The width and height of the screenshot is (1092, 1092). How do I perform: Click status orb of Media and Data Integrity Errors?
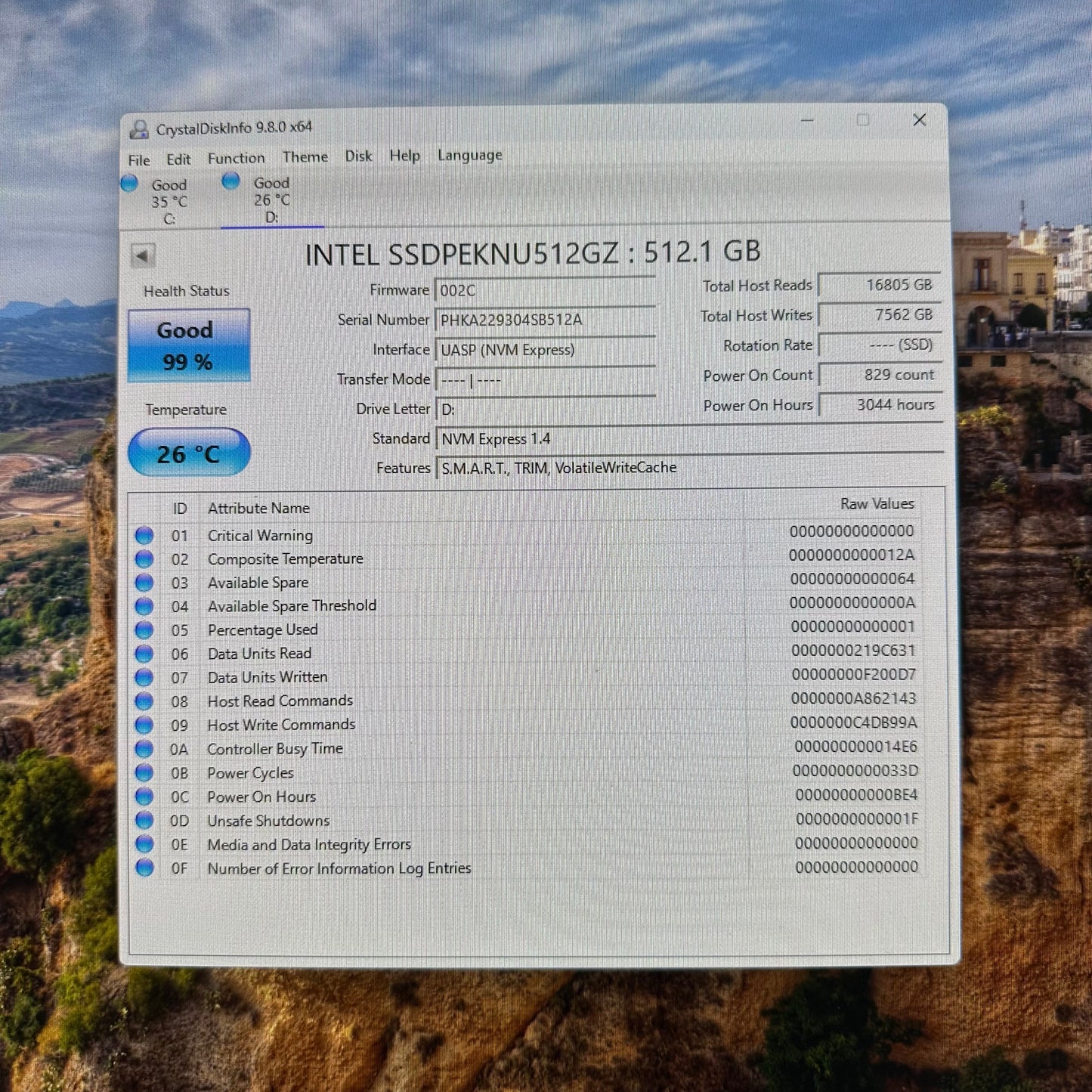[144, 844]
